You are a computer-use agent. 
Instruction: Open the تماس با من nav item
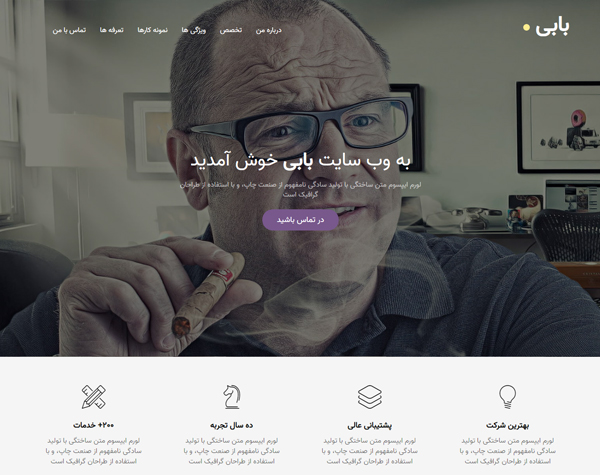tap(69, 30)
